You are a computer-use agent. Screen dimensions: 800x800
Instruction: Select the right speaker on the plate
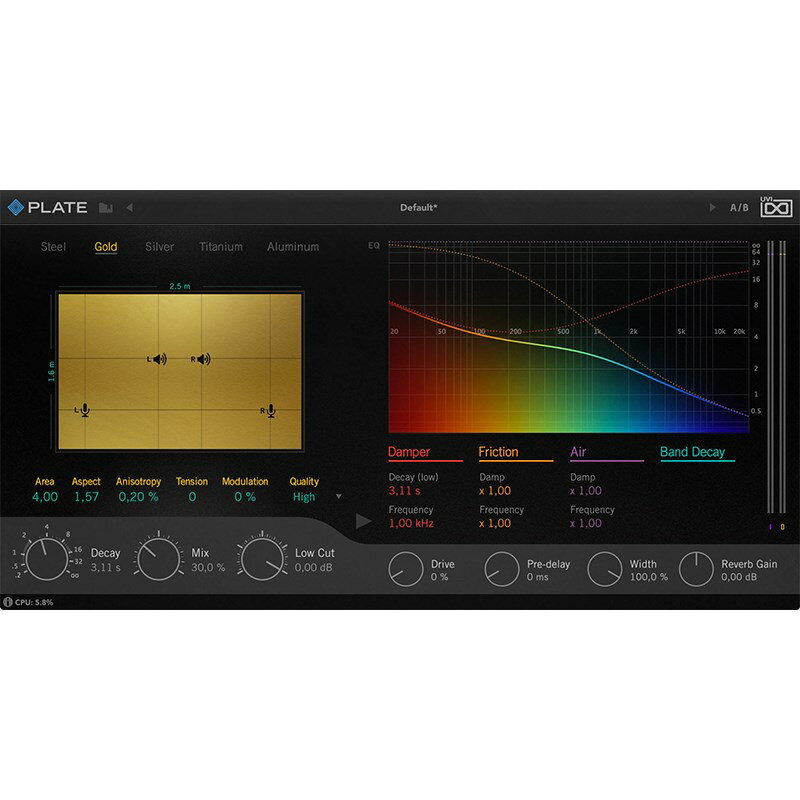tap(201, 359)
